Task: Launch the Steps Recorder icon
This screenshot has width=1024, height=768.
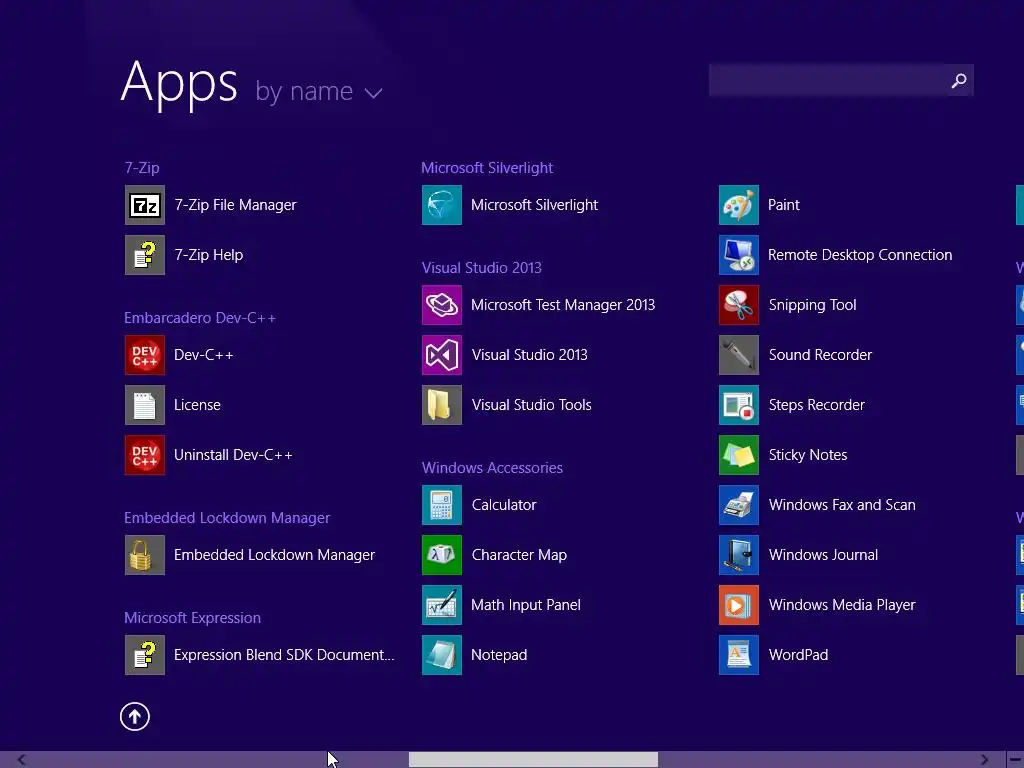Action: 739,405
